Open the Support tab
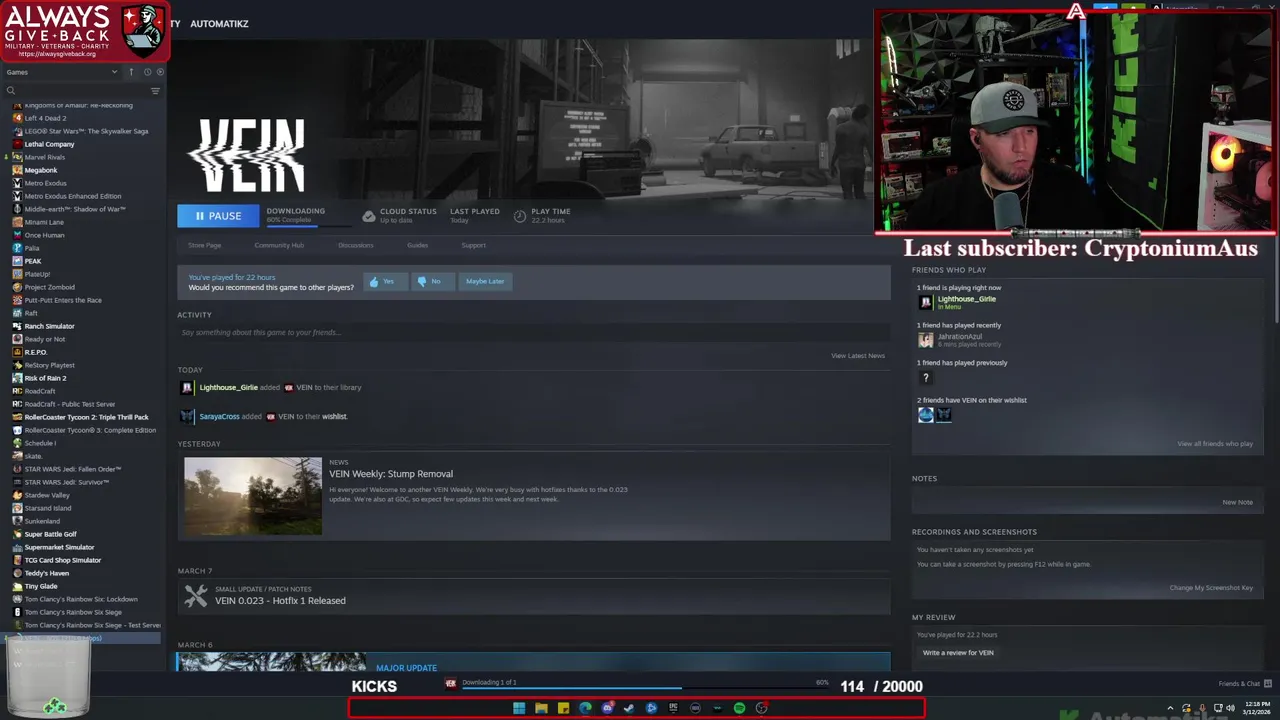 tap(473, 245)
